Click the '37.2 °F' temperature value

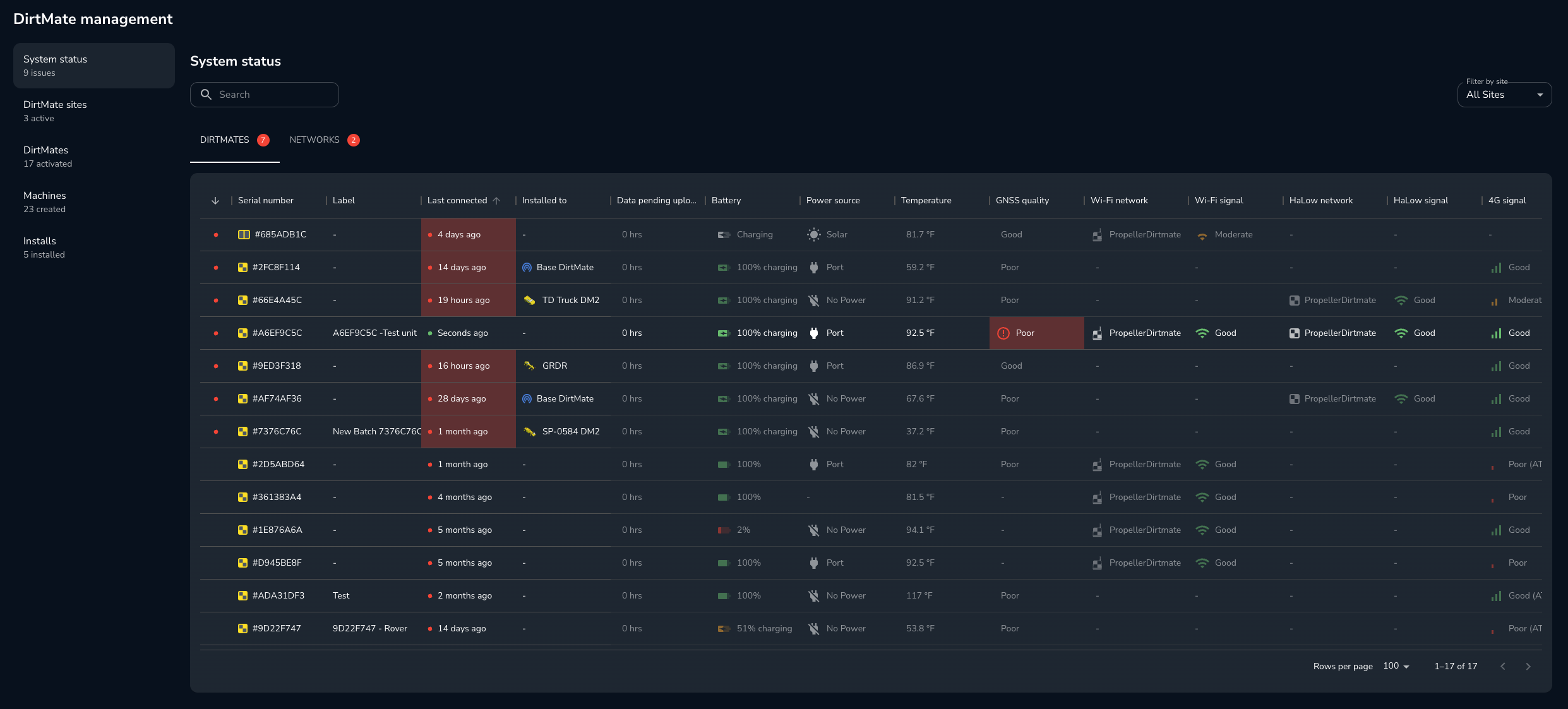pos(920,432)
